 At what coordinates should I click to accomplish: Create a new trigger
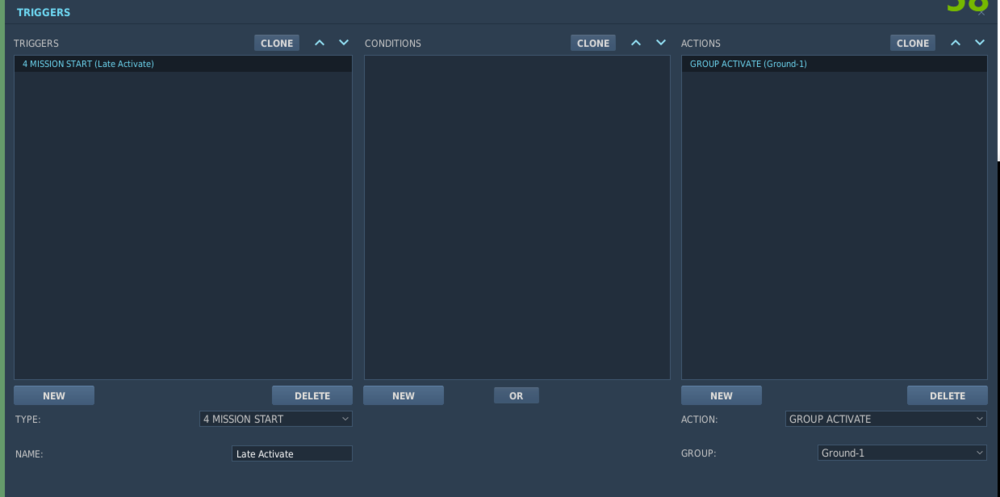click(x=54, y=396)
